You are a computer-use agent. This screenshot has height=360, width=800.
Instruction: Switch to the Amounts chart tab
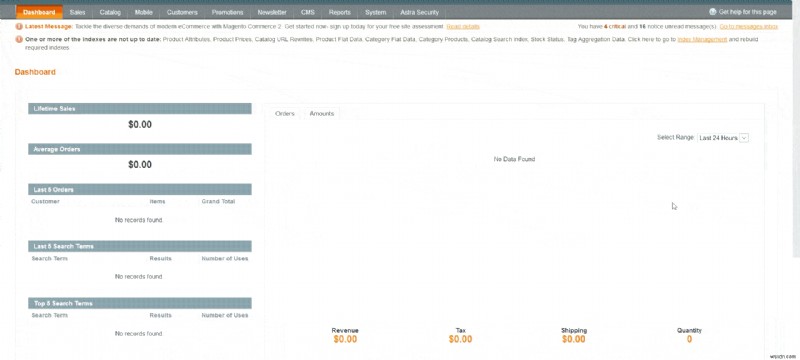(321, 114)
